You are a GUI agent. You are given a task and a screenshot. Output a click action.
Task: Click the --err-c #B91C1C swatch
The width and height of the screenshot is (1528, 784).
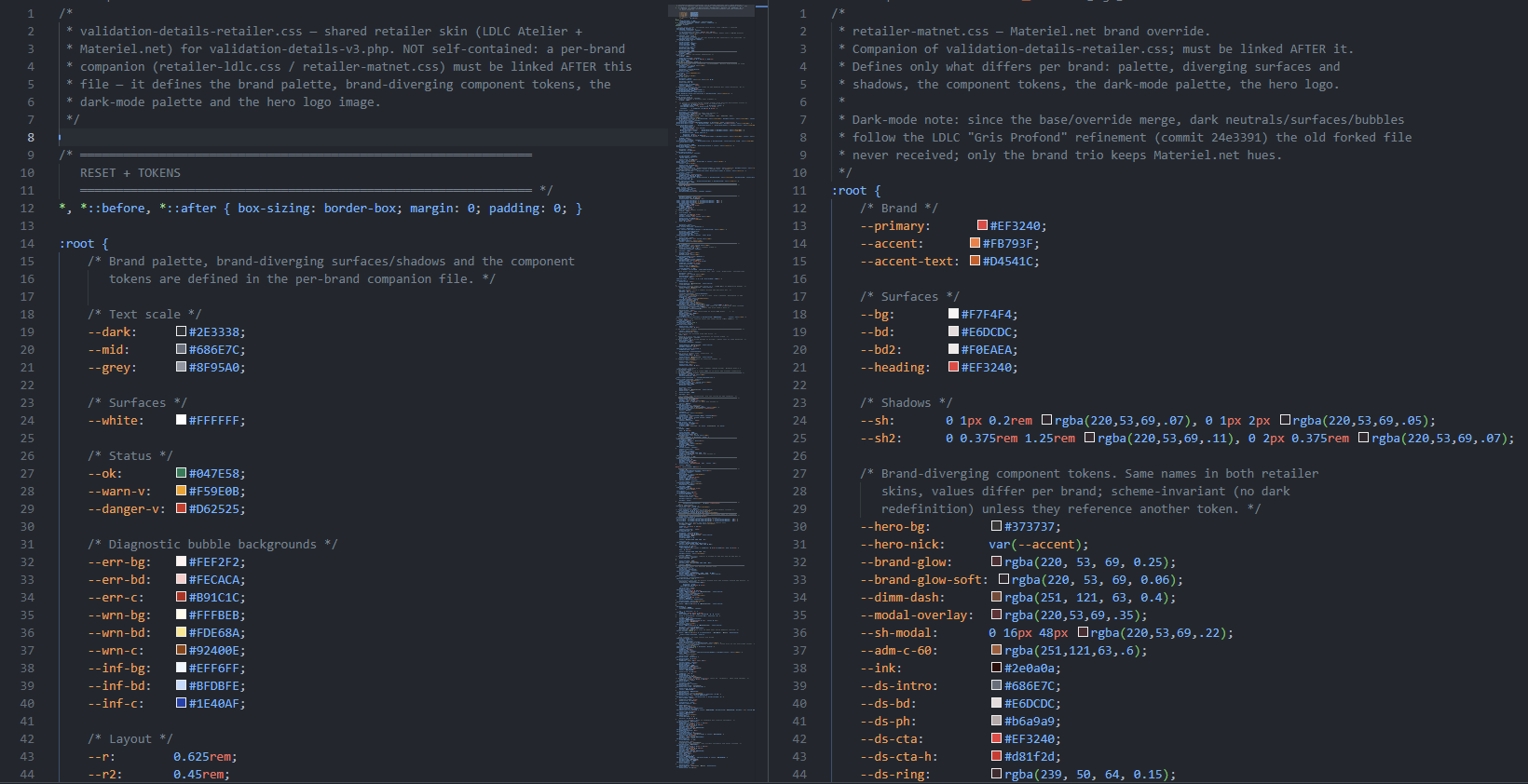pyautogui.click(x=181, y=597)
